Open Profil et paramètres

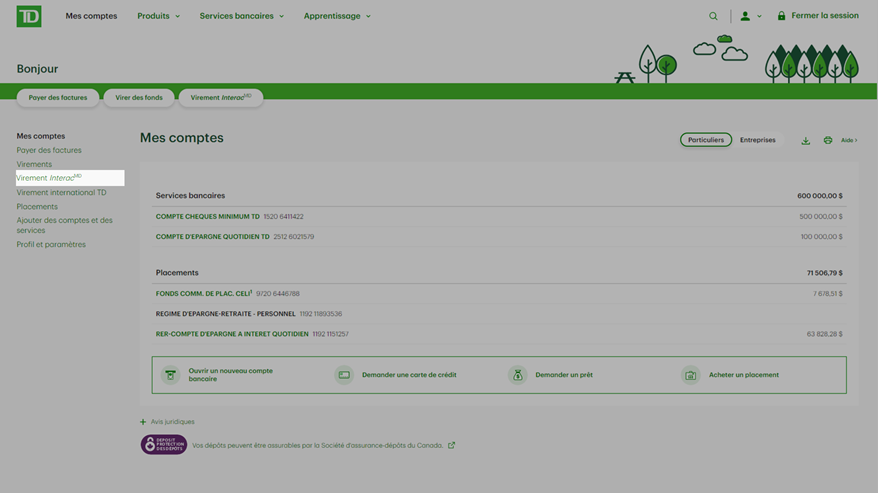[51, 245]
